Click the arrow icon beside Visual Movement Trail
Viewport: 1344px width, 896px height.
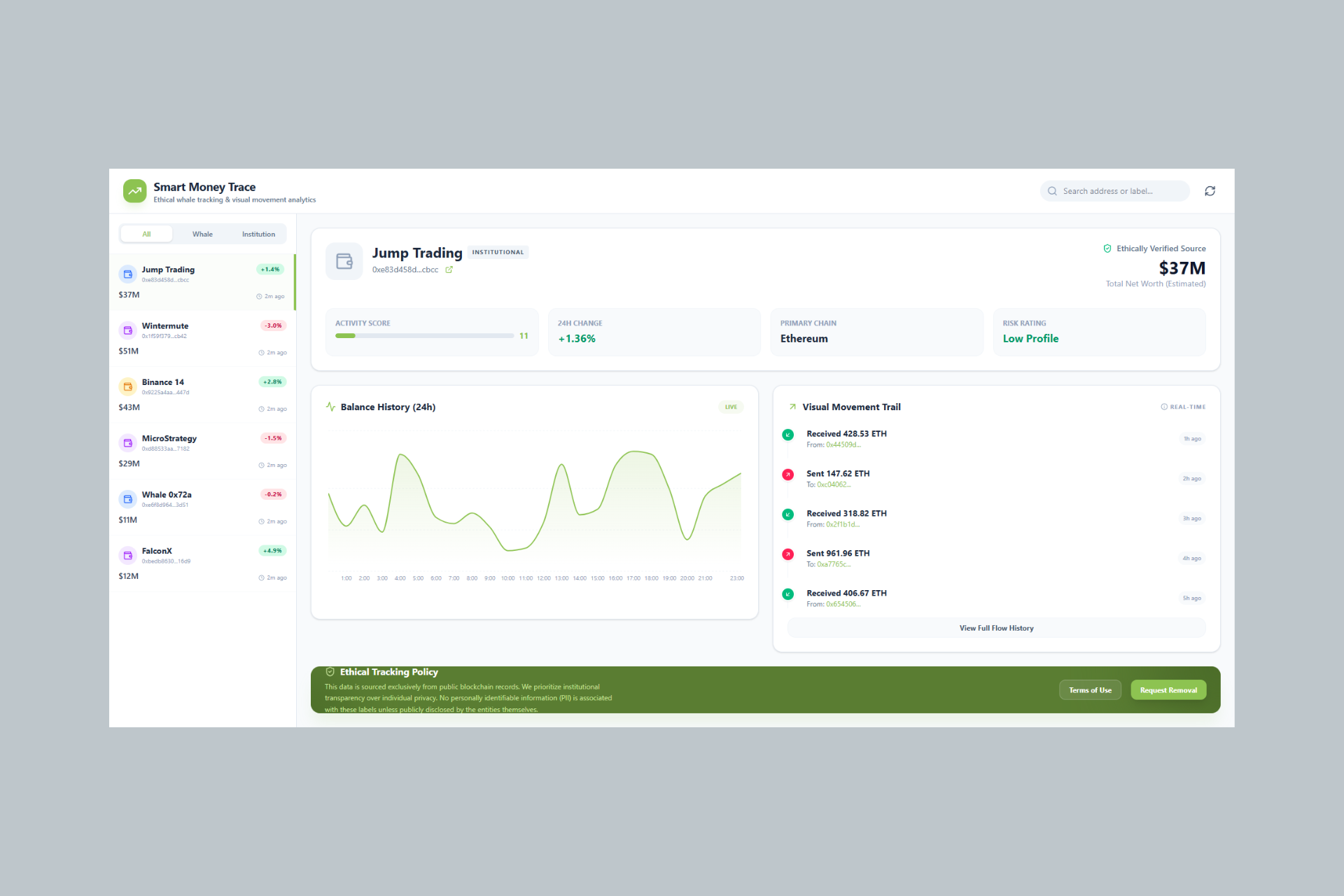[x=792, y=407]
